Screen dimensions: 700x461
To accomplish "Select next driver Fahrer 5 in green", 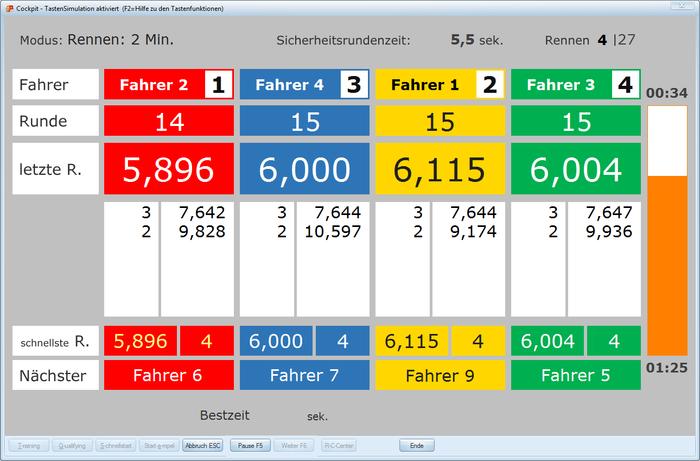I will [x=576, y=376].
